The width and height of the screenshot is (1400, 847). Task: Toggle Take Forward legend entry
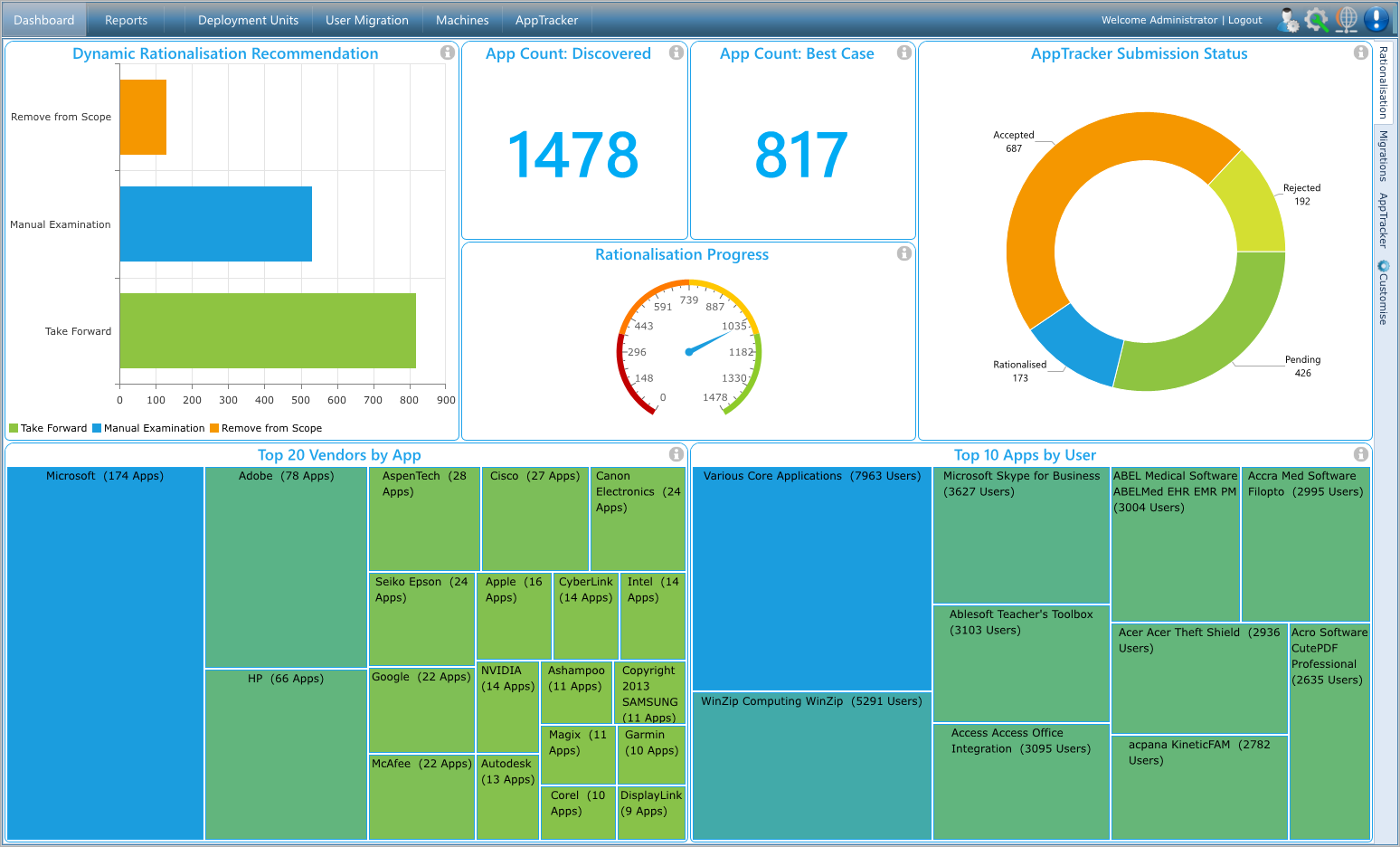click(48, 428)
